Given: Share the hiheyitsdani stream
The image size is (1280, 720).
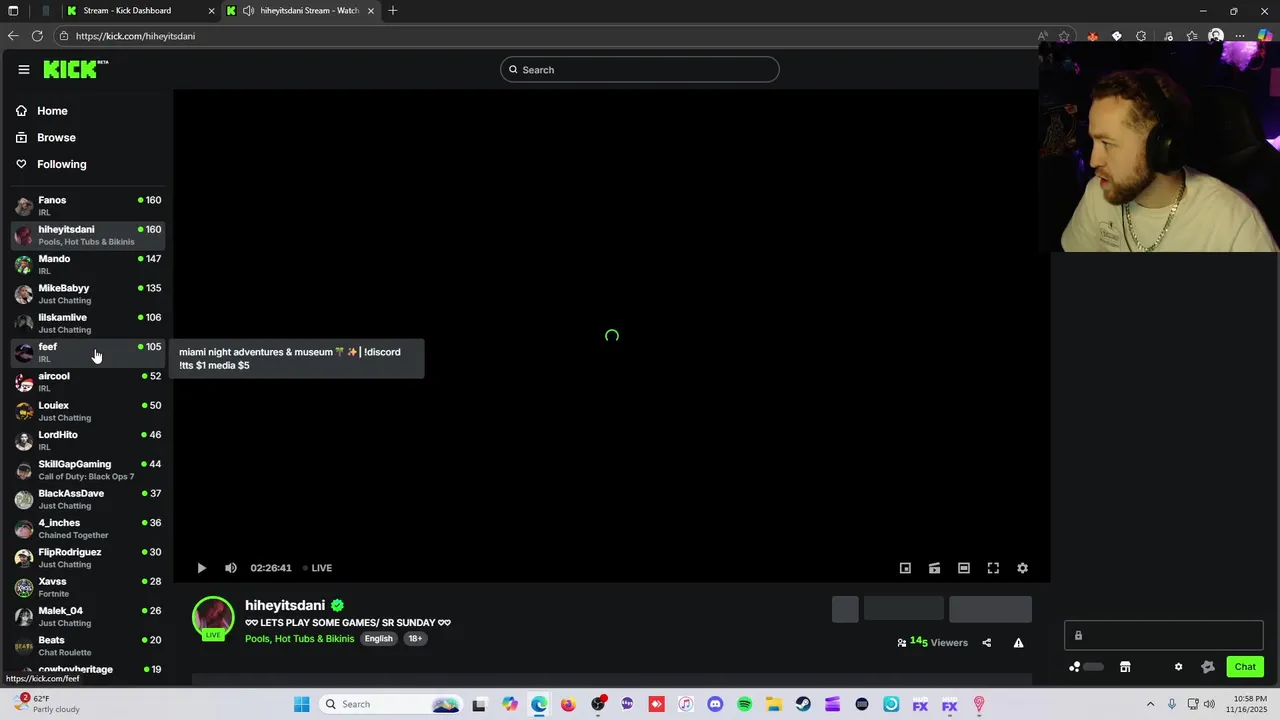Looking at the screenshot, I should pyautogui.click(x=987, y=643).
